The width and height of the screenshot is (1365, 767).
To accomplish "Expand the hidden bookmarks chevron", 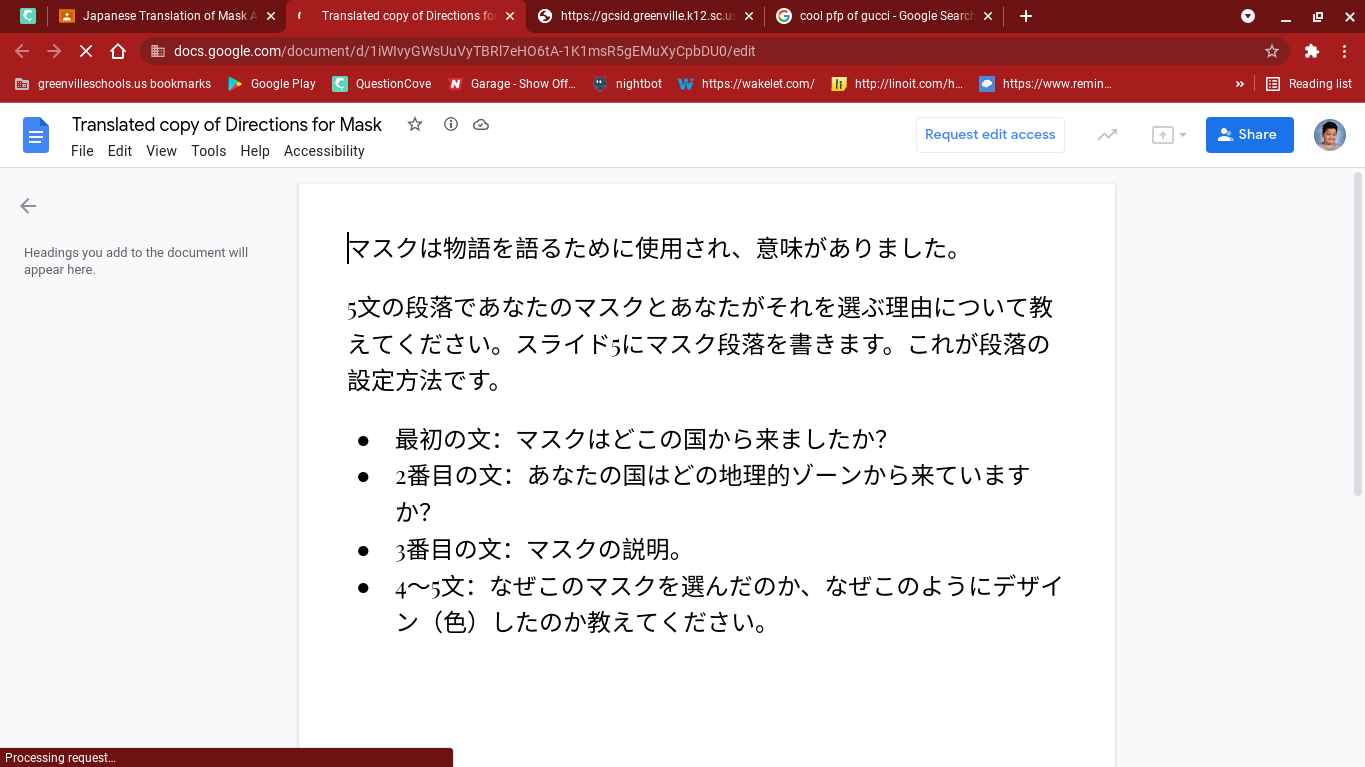I will pos(1240,84).
